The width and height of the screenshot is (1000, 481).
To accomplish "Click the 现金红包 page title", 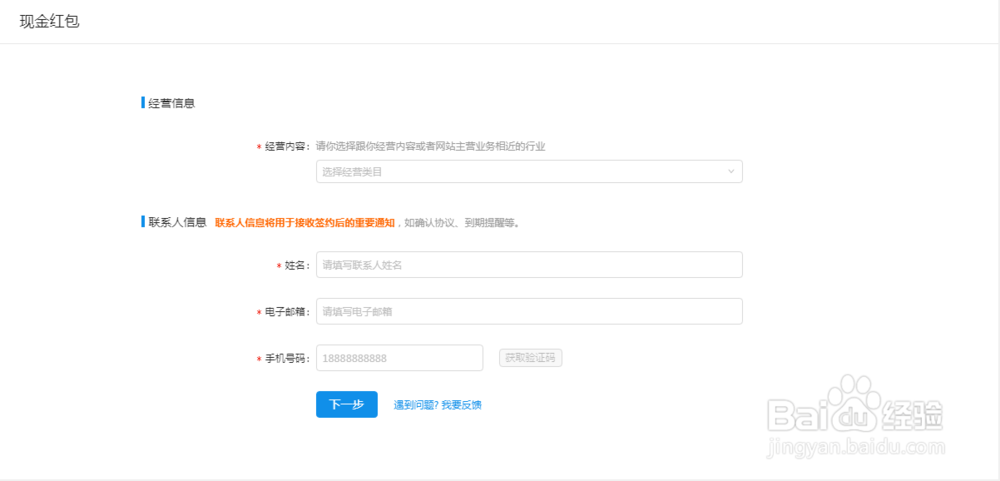I will click(49, 21).
